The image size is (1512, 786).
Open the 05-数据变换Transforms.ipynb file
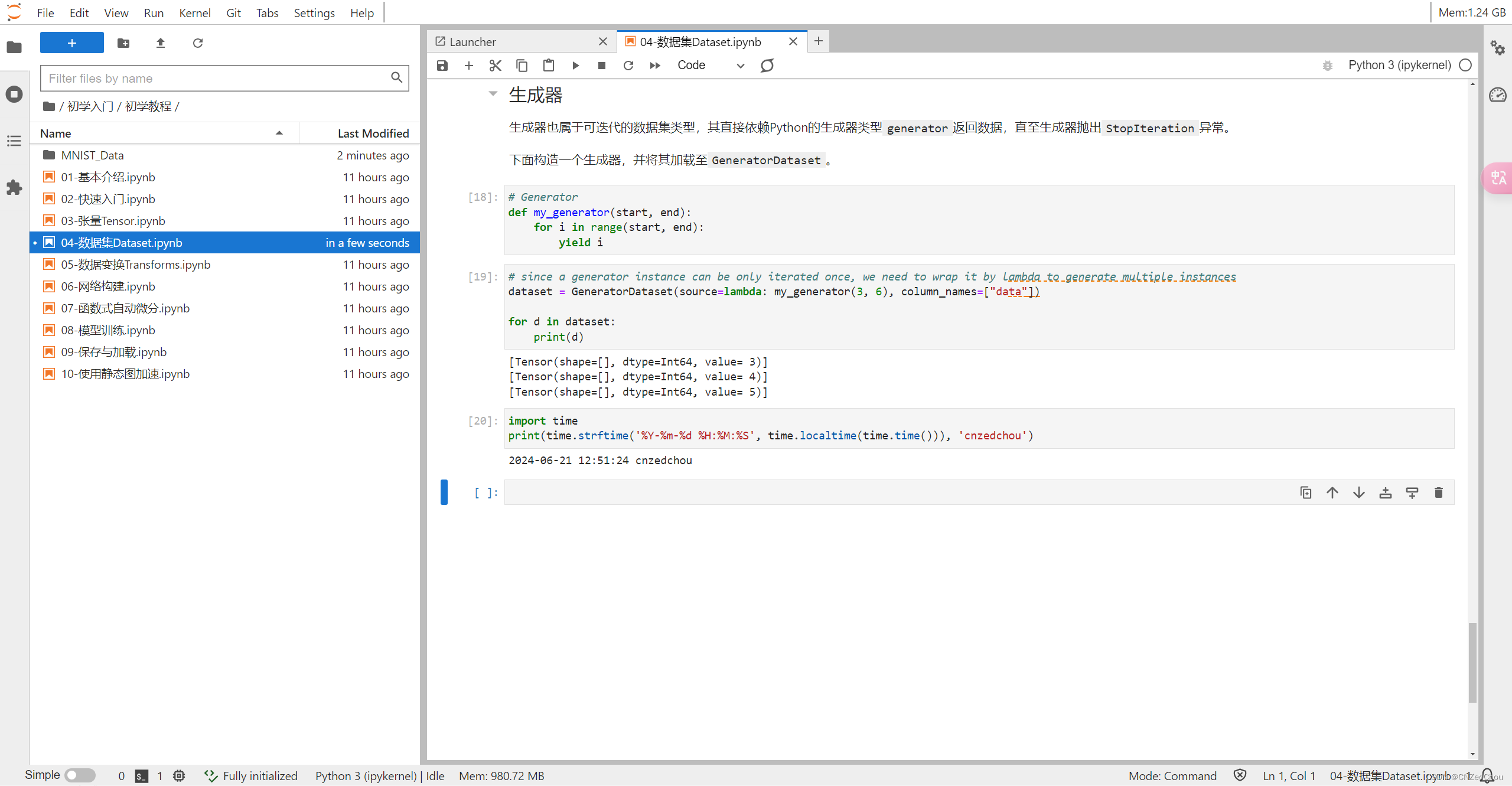pos(135,265)
